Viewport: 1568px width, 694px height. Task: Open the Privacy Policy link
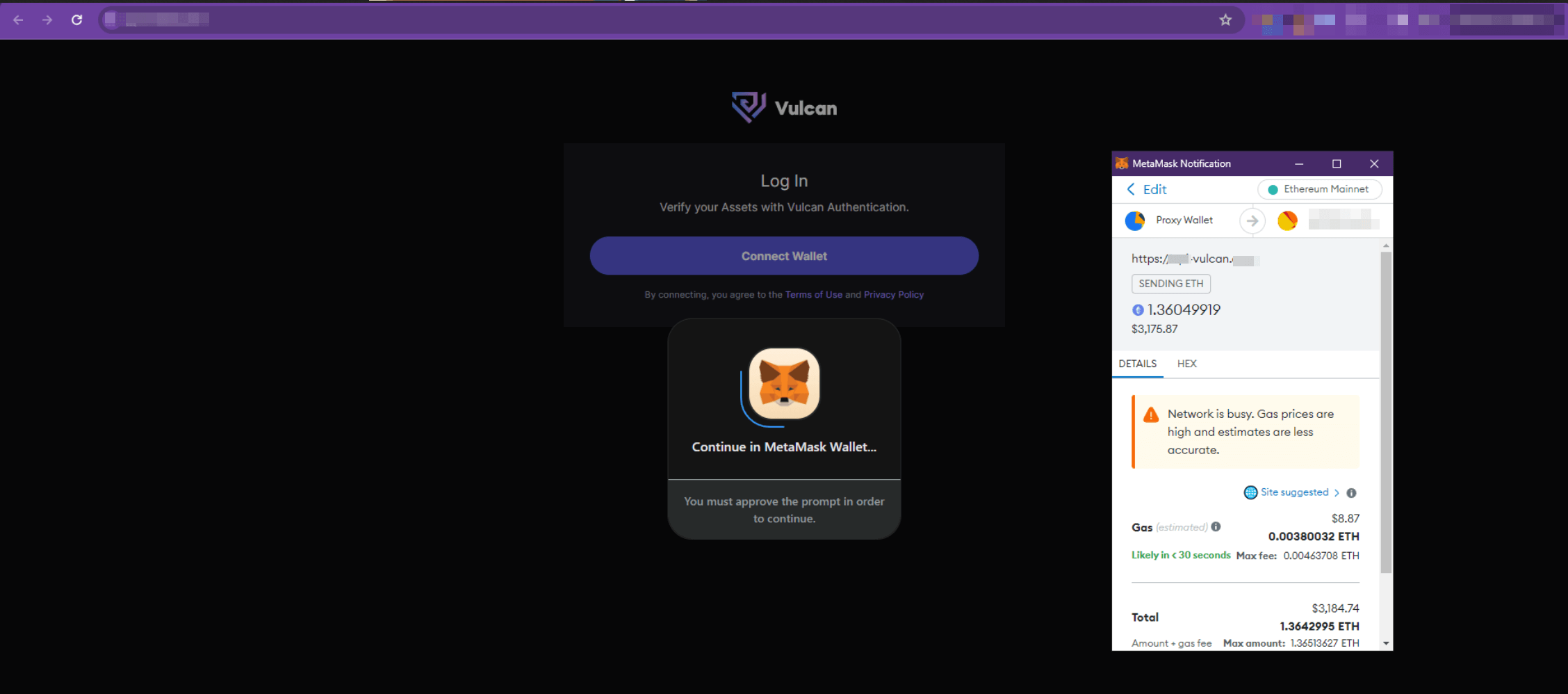pos(893,295)
